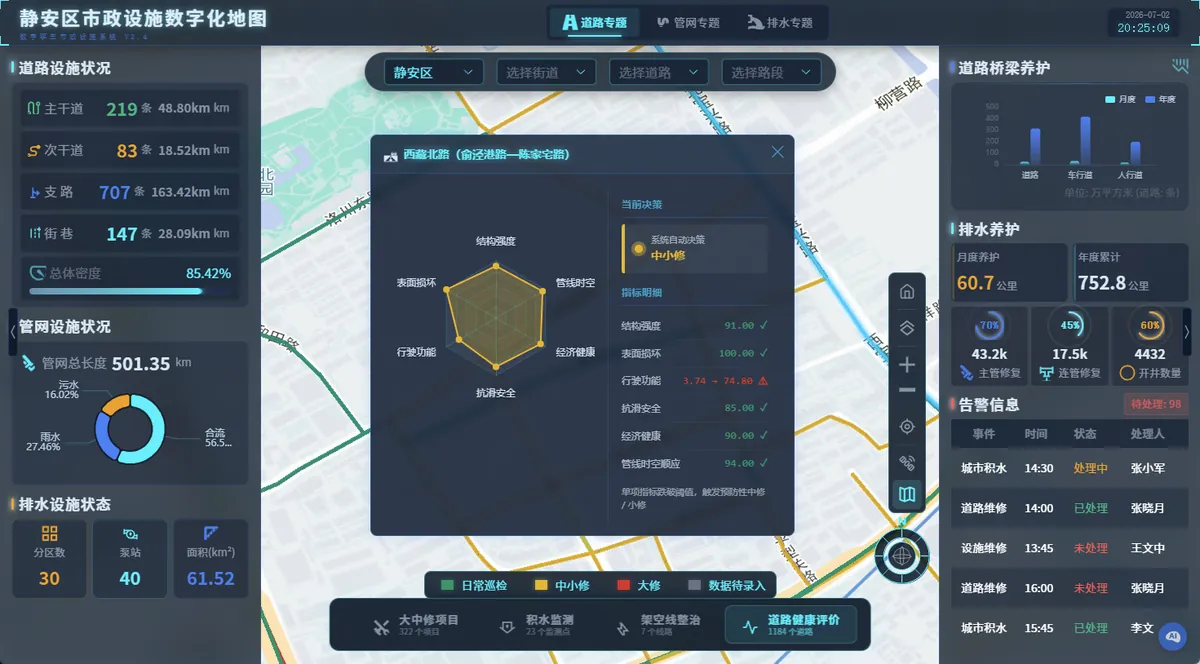Switch to 道路专题 tab
Image resolution: width=1200 pixels, height=664 pixels.
(595, 22)
